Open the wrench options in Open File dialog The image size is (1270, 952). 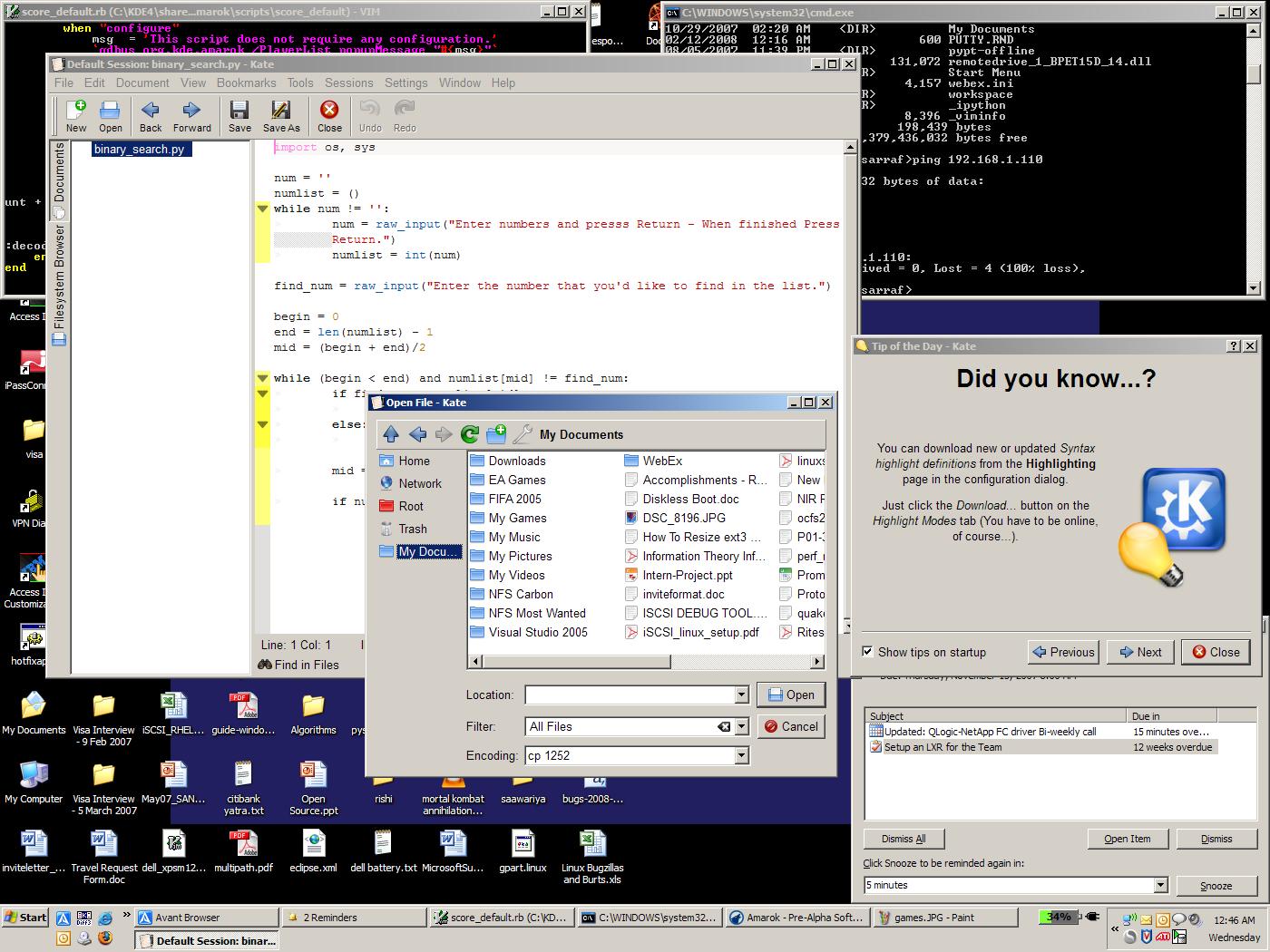(522, 434)
